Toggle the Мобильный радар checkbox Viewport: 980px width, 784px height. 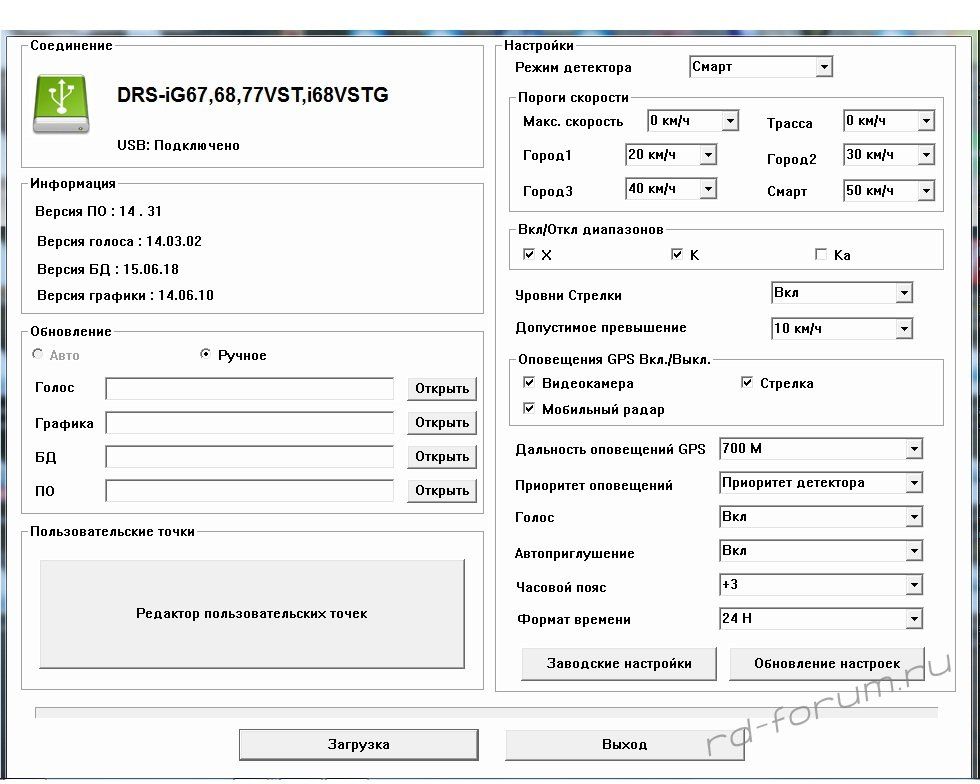tap(529, 409)
